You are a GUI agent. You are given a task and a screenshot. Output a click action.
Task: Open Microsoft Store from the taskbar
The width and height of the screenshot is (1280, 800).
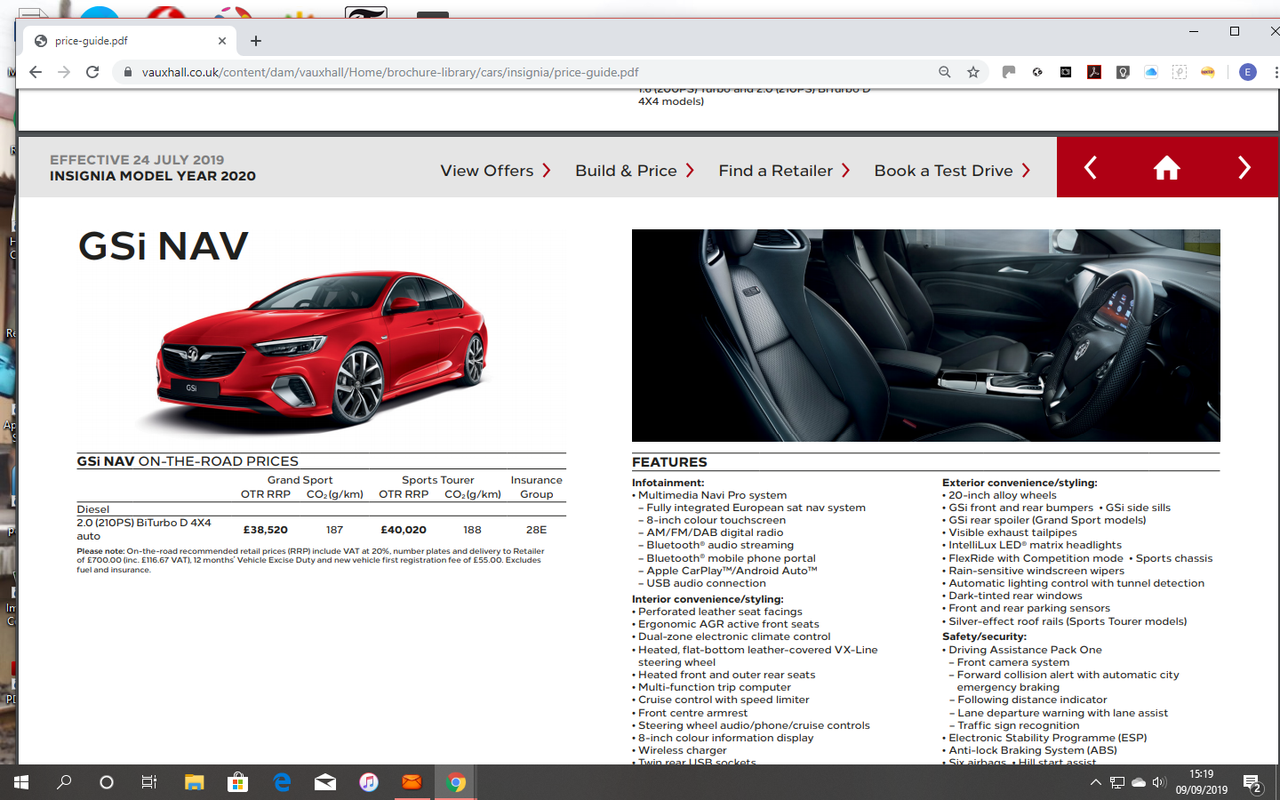238,782
